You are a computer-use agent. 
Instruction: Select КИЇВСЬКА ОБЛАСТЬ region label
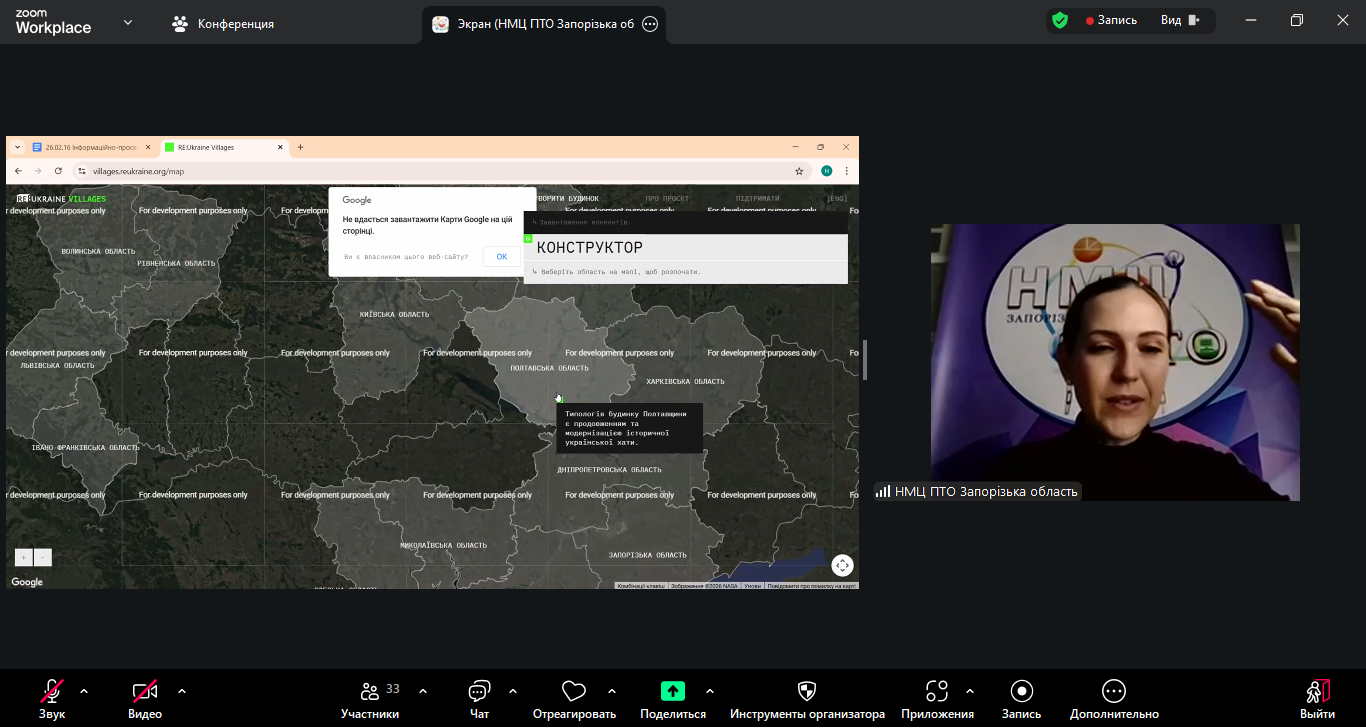pos(394,314)
